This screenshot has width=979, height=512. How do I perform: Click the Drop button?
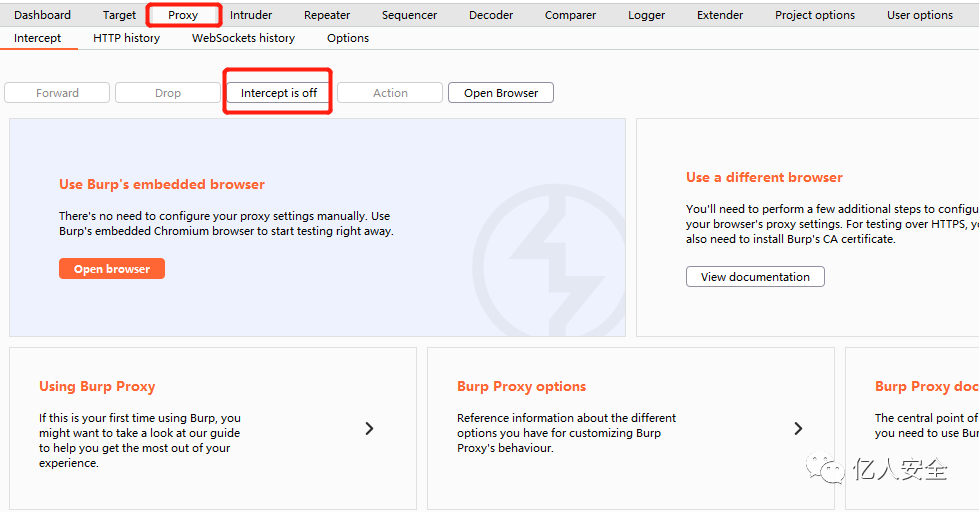(168, 93)
